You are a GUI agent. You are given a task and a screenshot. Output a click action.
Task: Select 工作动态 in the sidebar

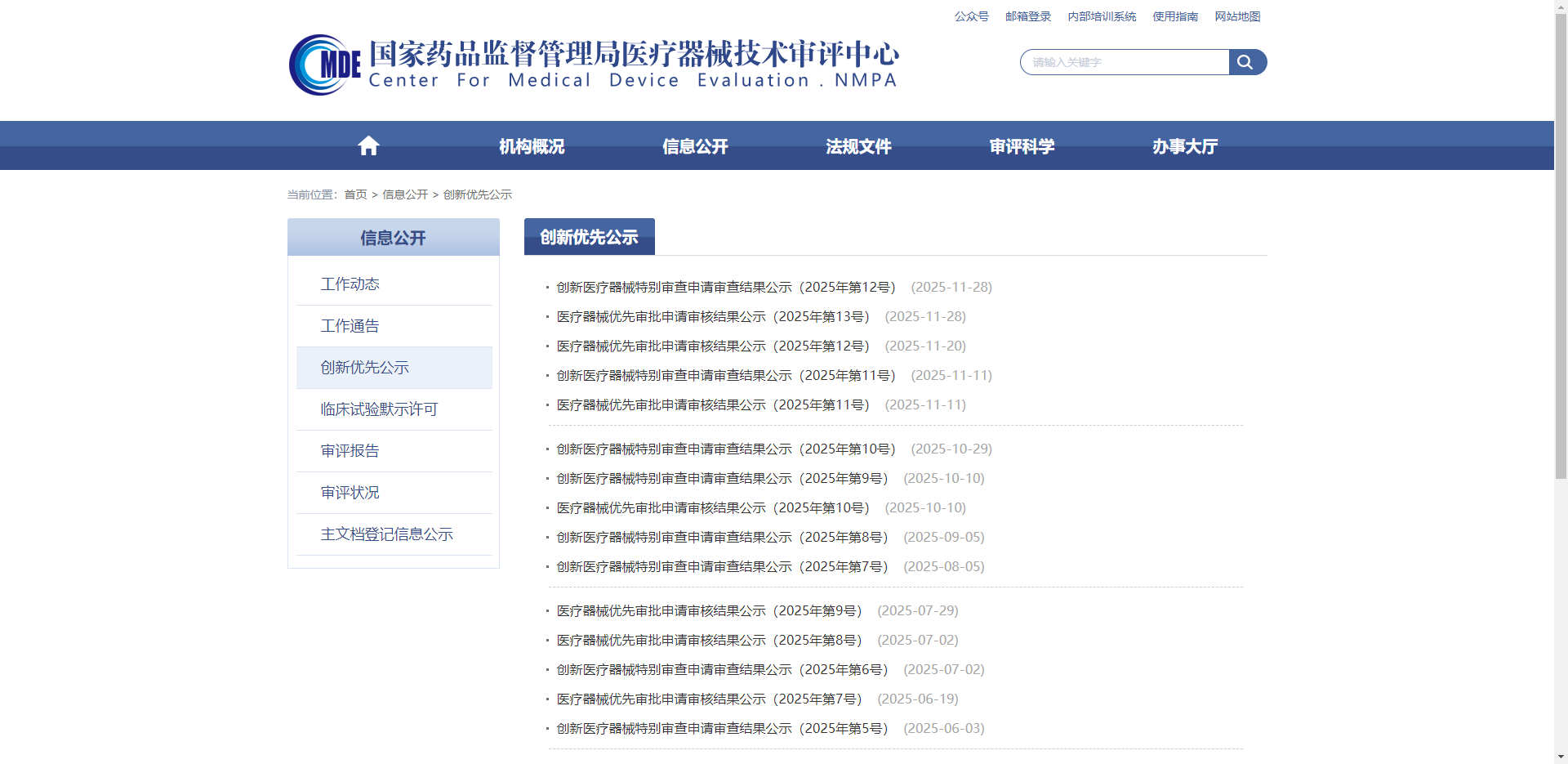click(x=394, y=284)
